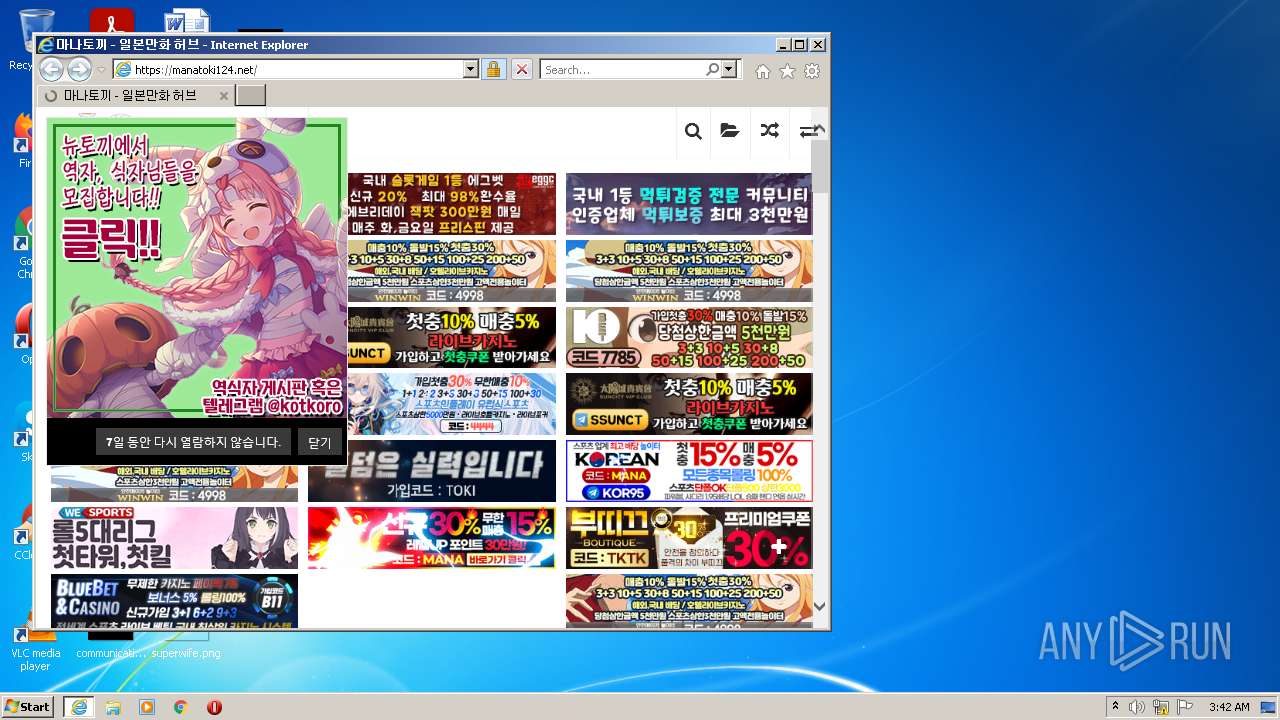Click Show Desktop button at taskbar end
1280x720 pixels.
pos(1269,707)
